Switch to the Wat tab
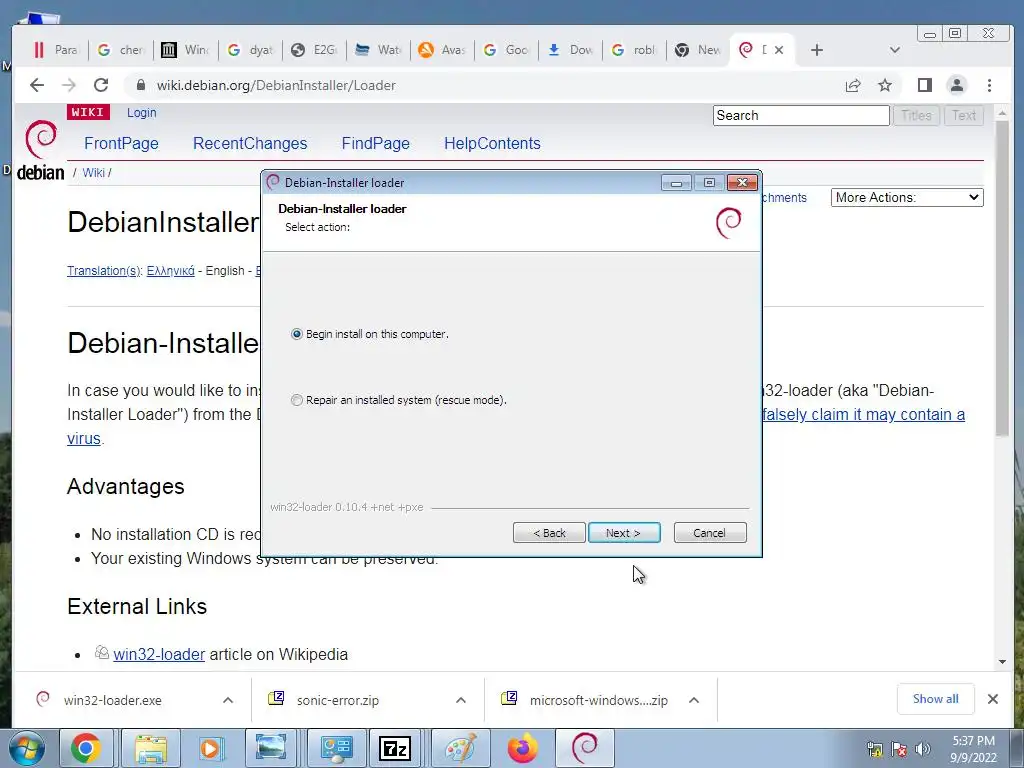 coord(378,50)
